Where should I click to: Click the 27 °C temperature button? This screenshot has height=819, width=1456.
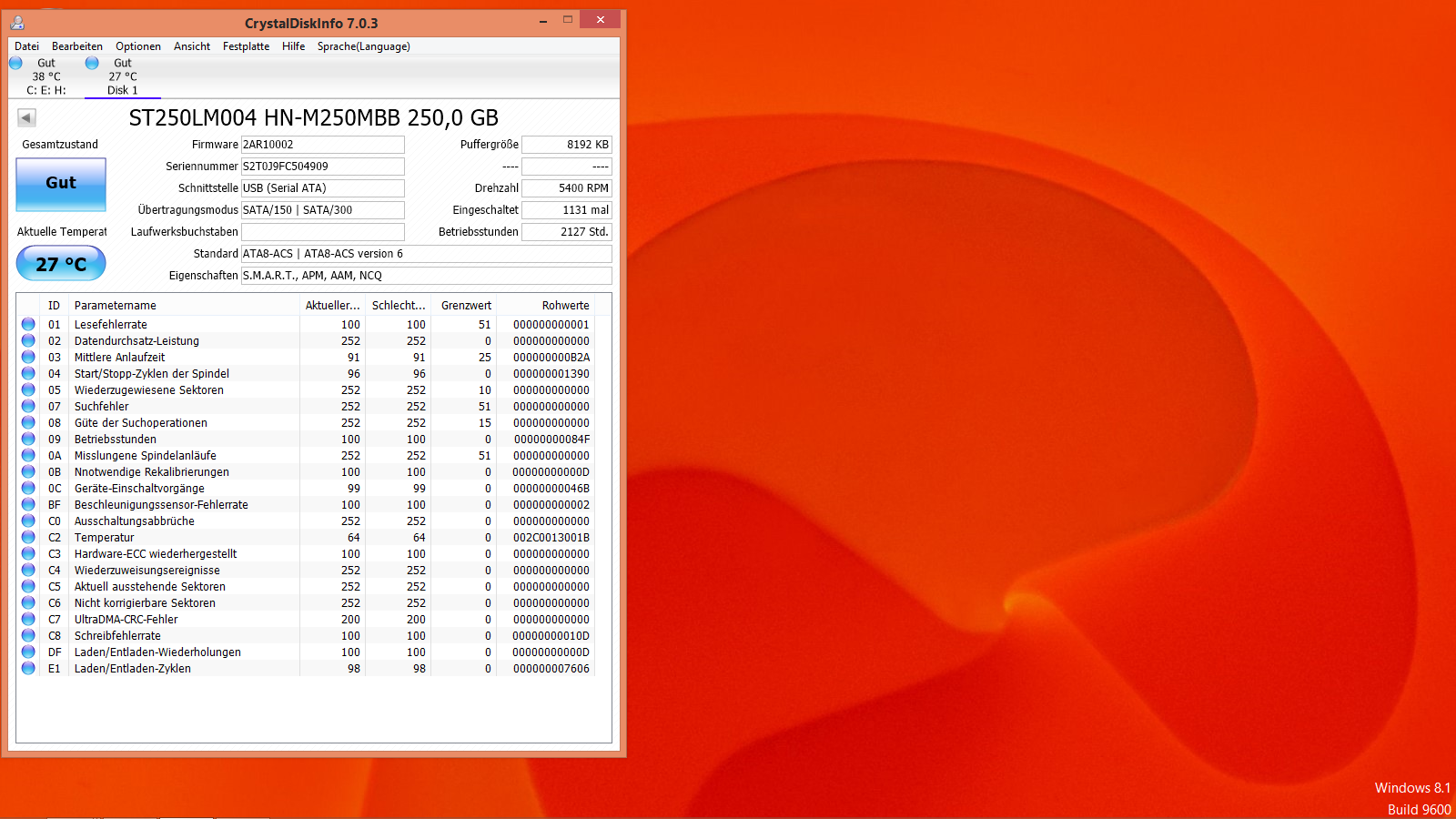coord(61,264)
